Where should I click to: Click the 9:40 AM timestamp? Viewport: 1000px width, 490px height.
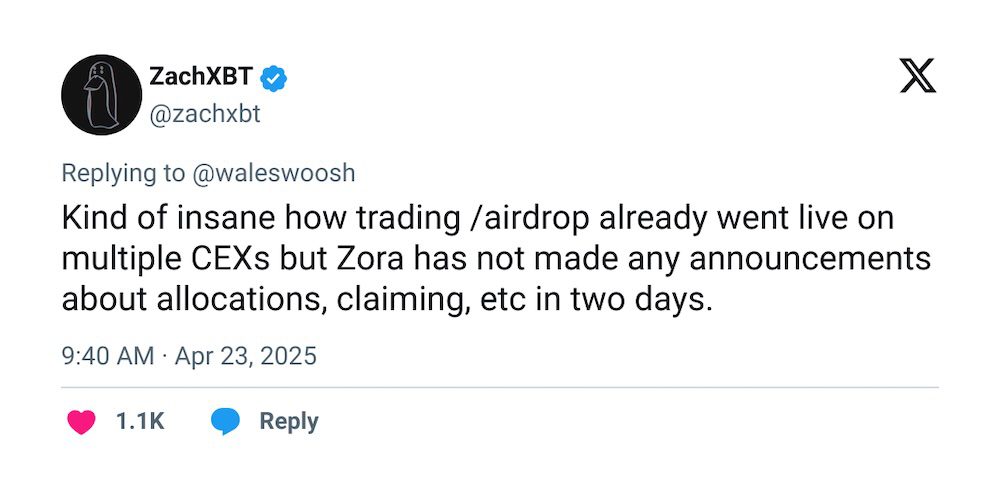coord(108,356)
